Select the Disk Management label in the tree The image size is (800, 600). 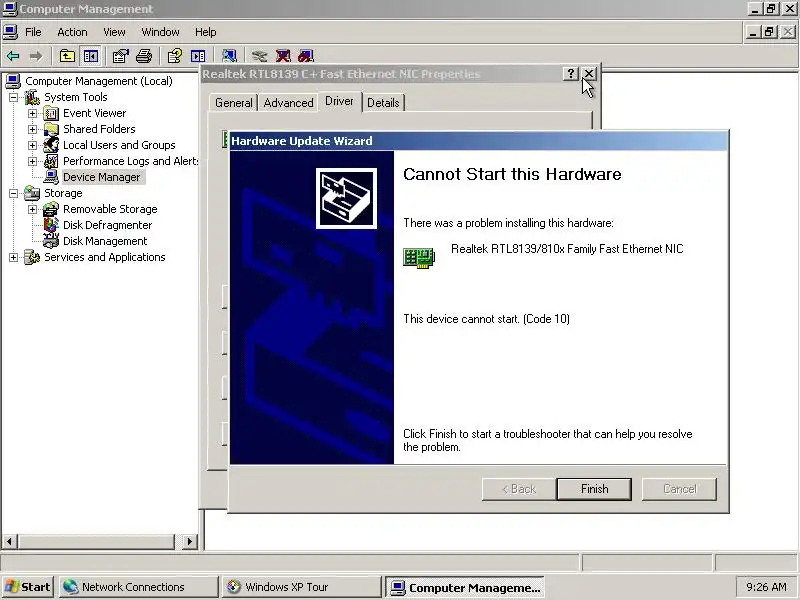click(105, 241)
